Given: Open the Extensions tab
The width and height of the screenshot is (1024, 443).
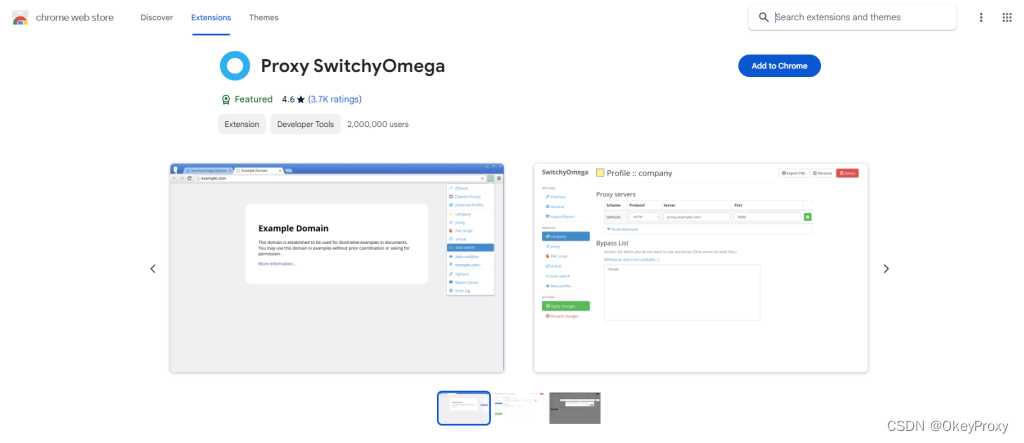Looking at the screenshot, I should tap(211, 18).
